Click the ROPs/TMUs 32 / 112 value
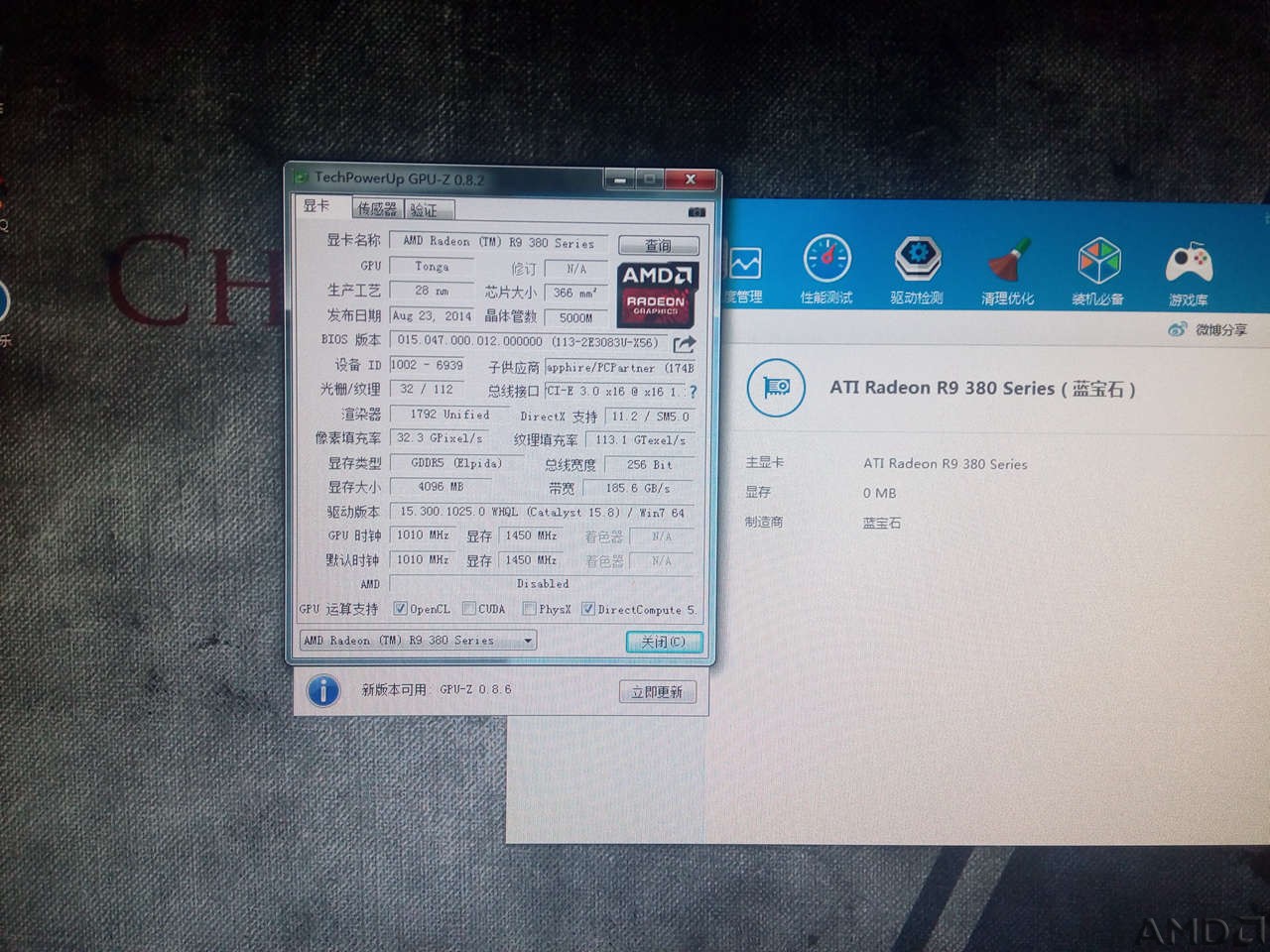 (x=428, y=389)
